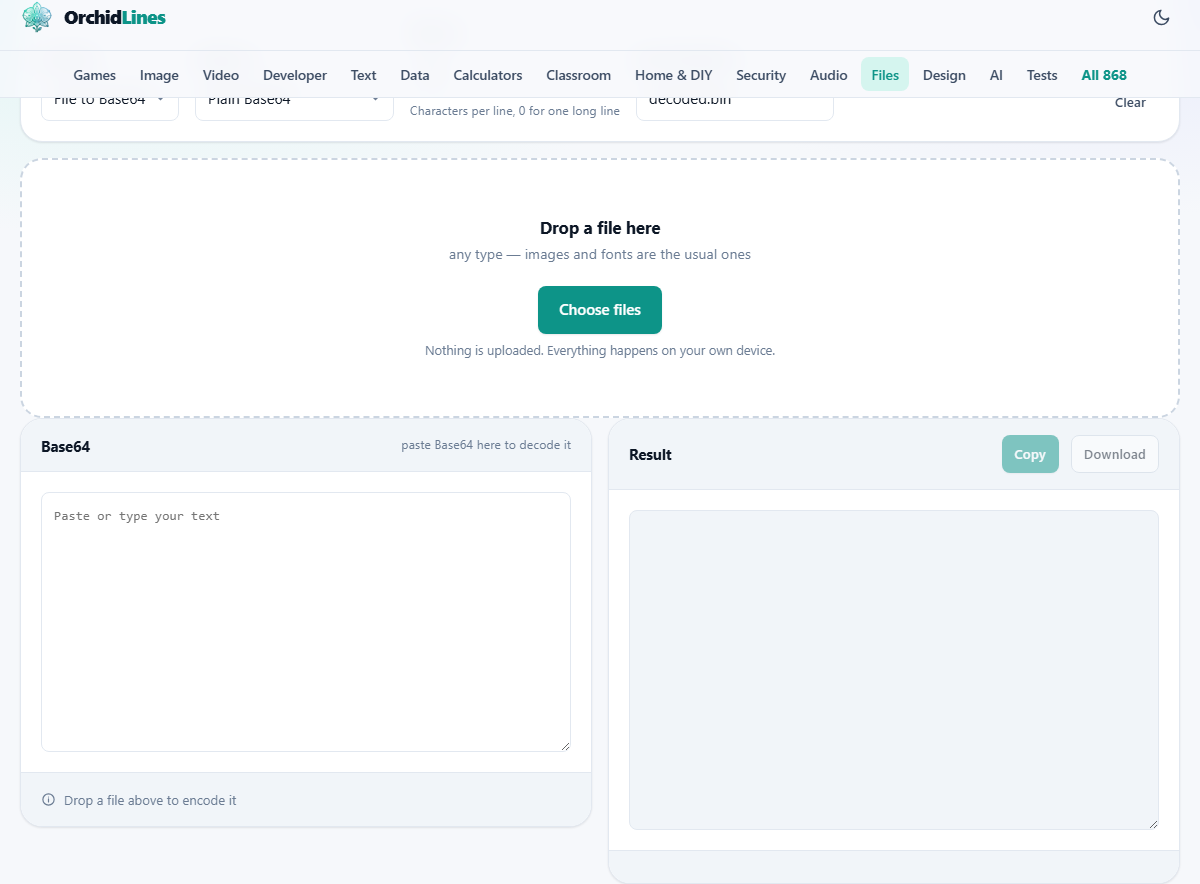Switch to the Tests category

click(x=1042, y=75)
